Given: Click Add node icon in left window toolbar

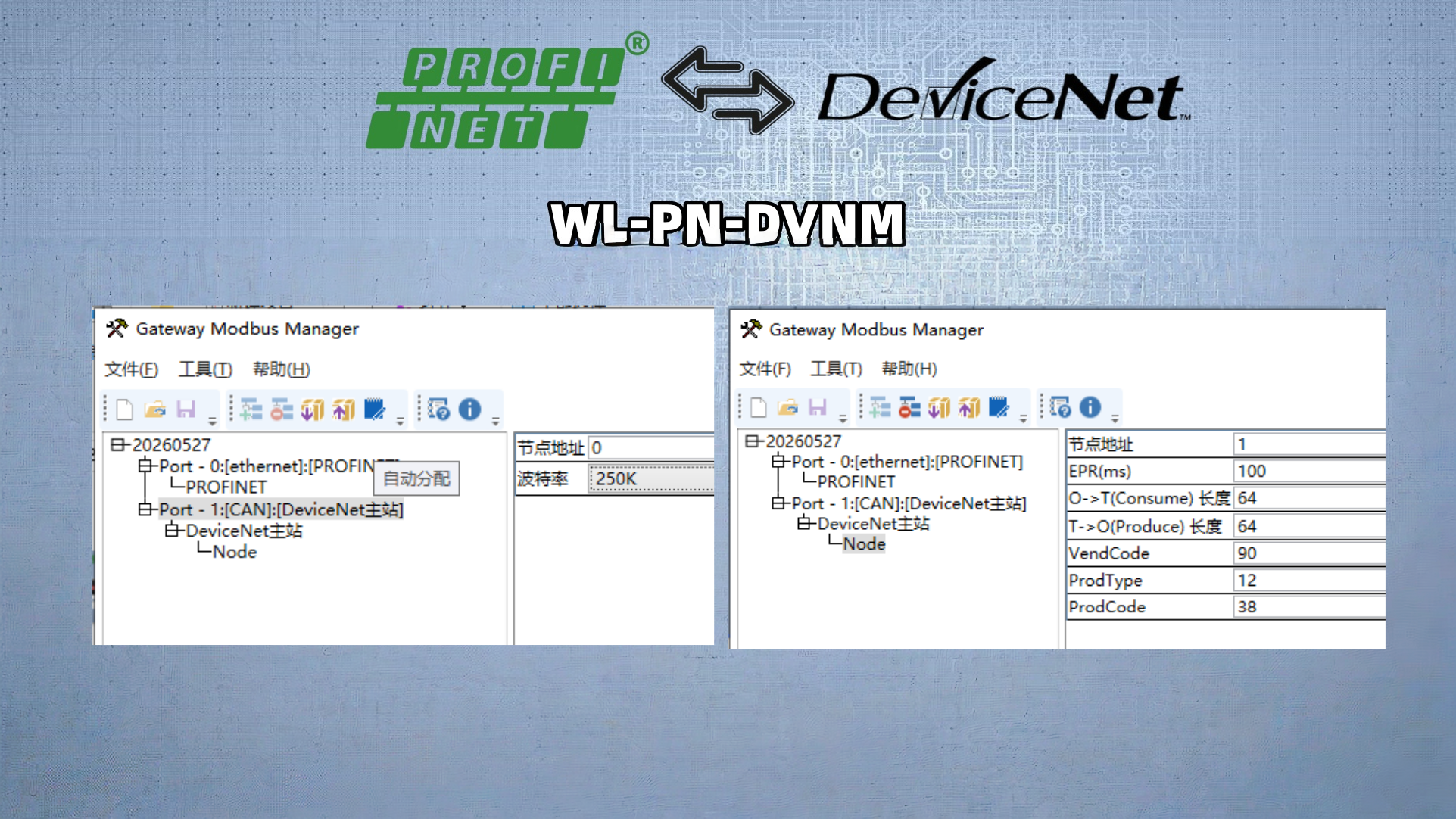Looking at the screenshot, I should 251,409.
